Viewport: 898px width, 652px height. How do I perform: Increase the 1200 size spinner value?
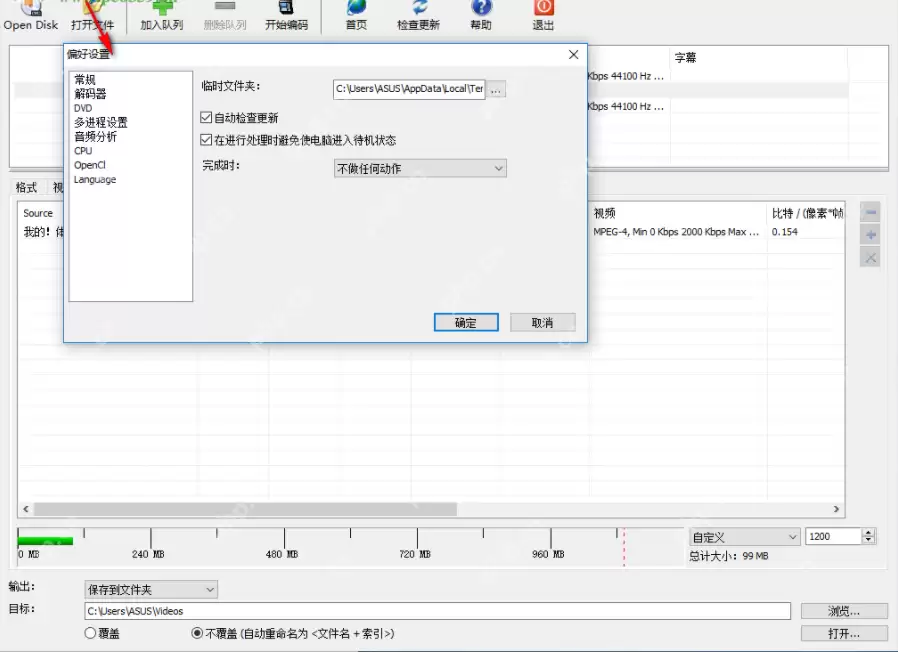(869, 533)
